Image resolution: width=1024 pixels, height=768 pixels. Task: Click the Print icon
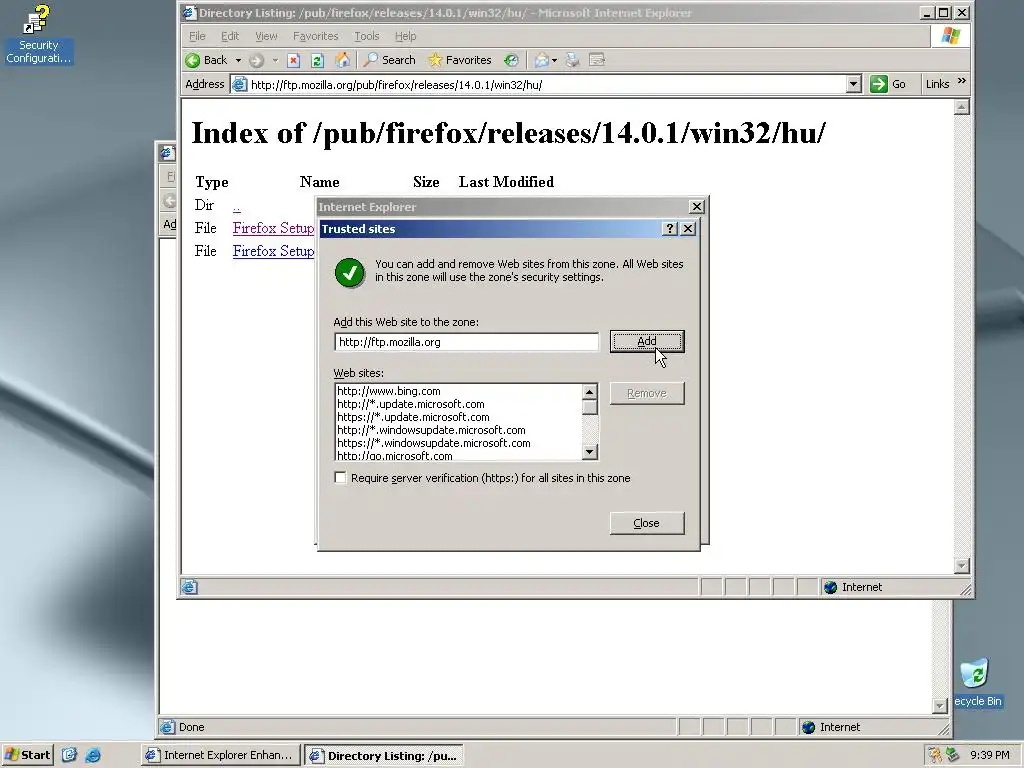click(573, 60)
